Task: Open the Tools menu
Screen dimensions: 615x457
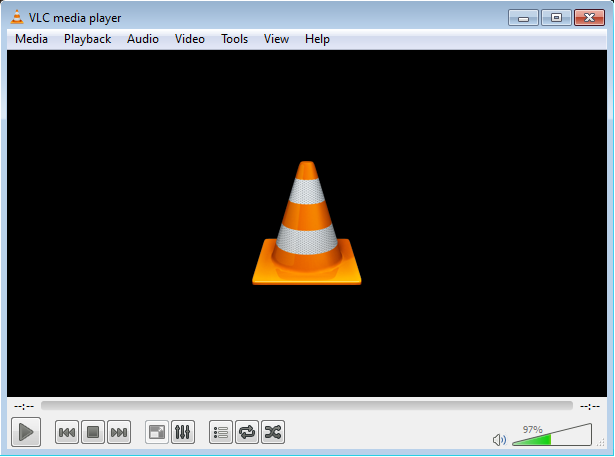Action: [x=235, y=39]
